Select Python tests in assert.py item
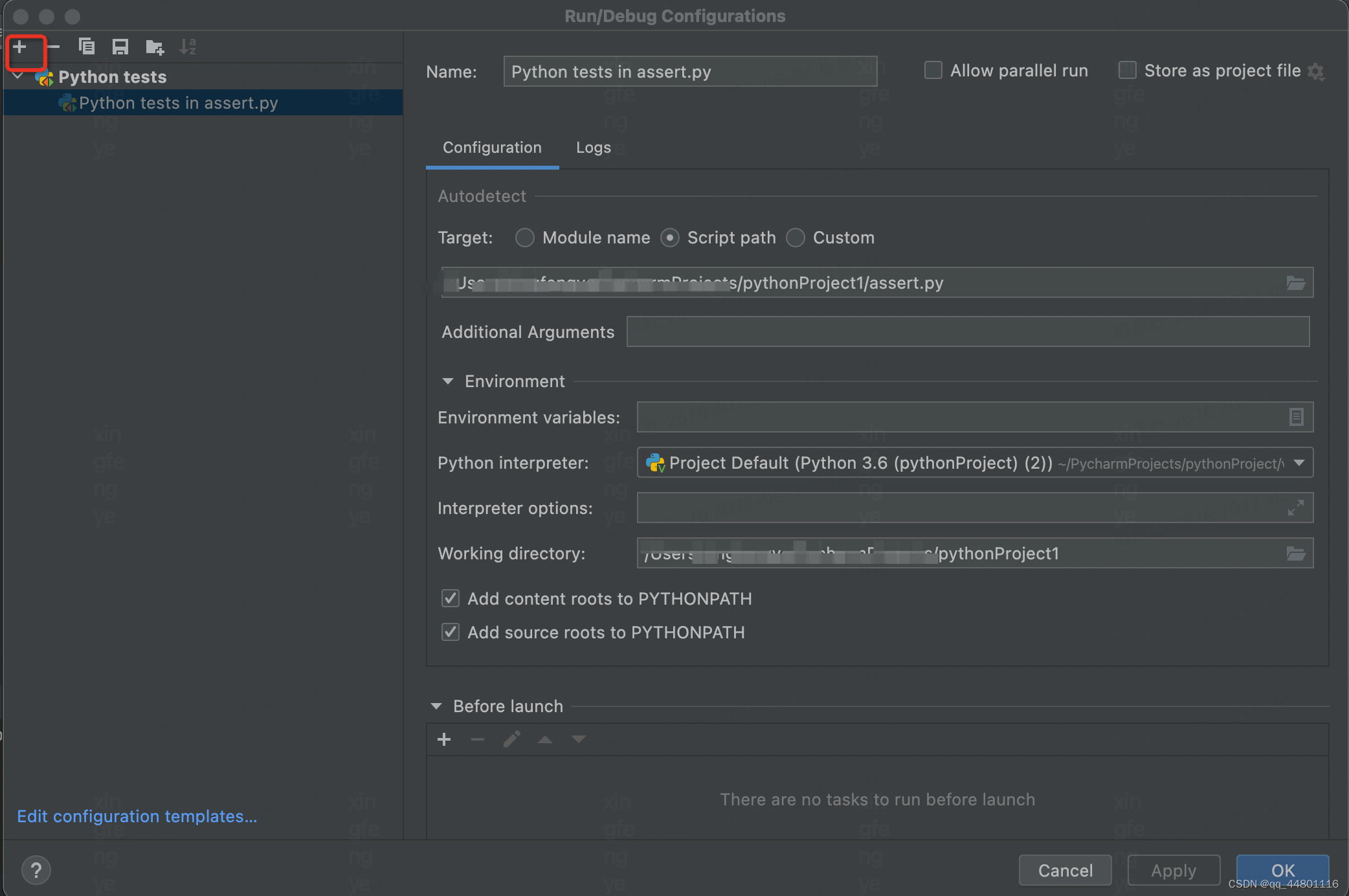The height and width of the screenshot is (896, 1349). pyautogui.click(x=178, y=103)
